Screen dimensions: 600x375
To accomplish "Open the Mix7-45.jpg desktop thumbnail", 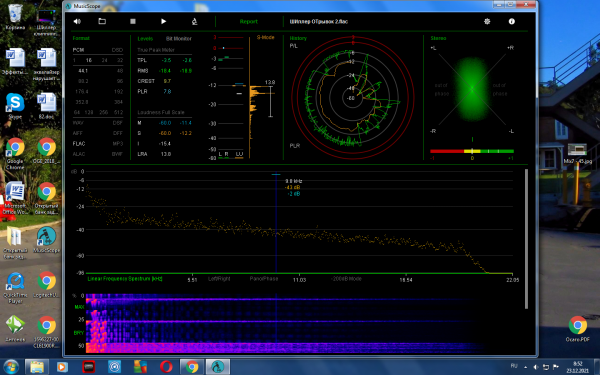I will 577,153.
